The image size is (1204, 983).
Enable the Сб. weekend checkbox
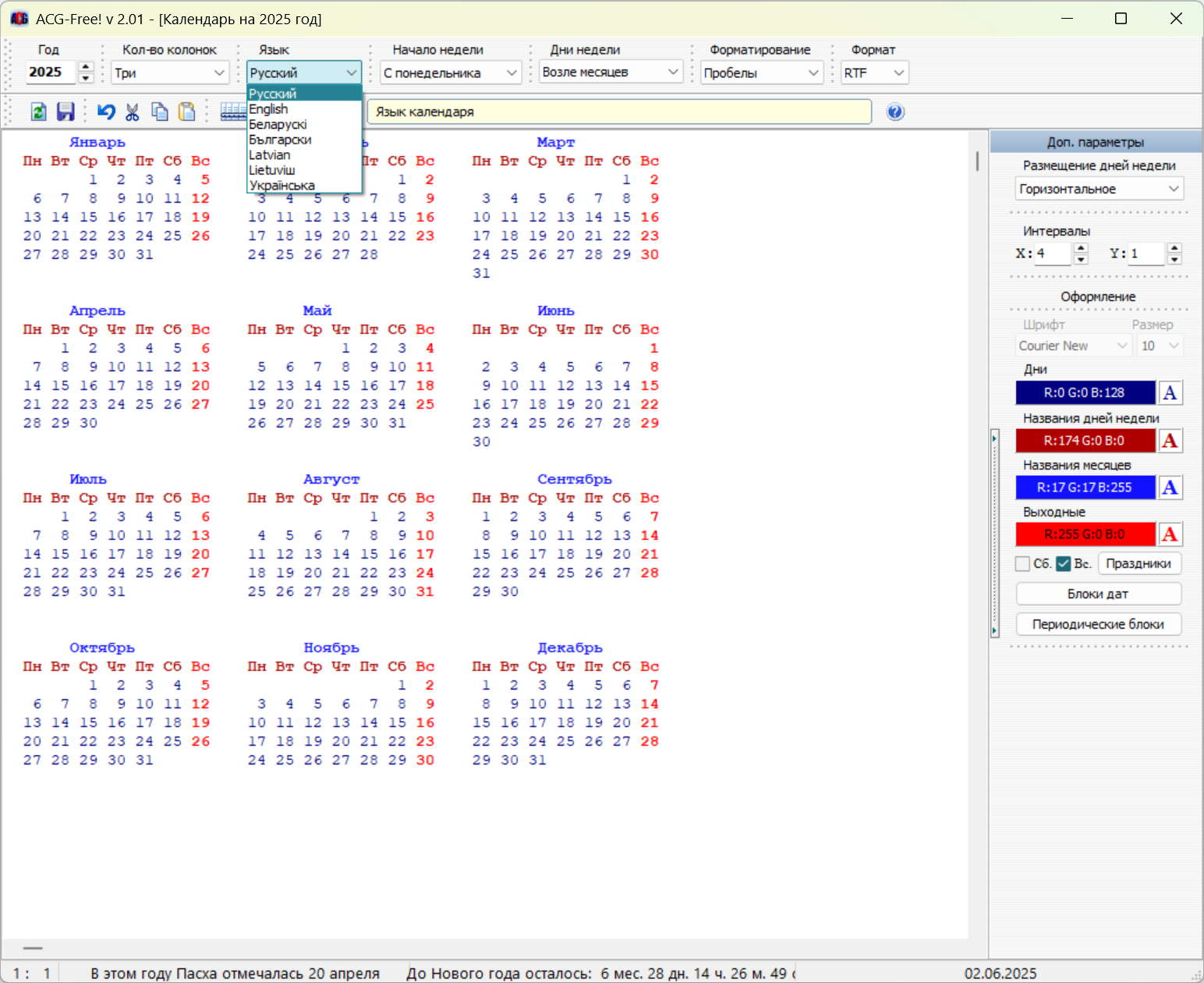tap(1022, 563)
